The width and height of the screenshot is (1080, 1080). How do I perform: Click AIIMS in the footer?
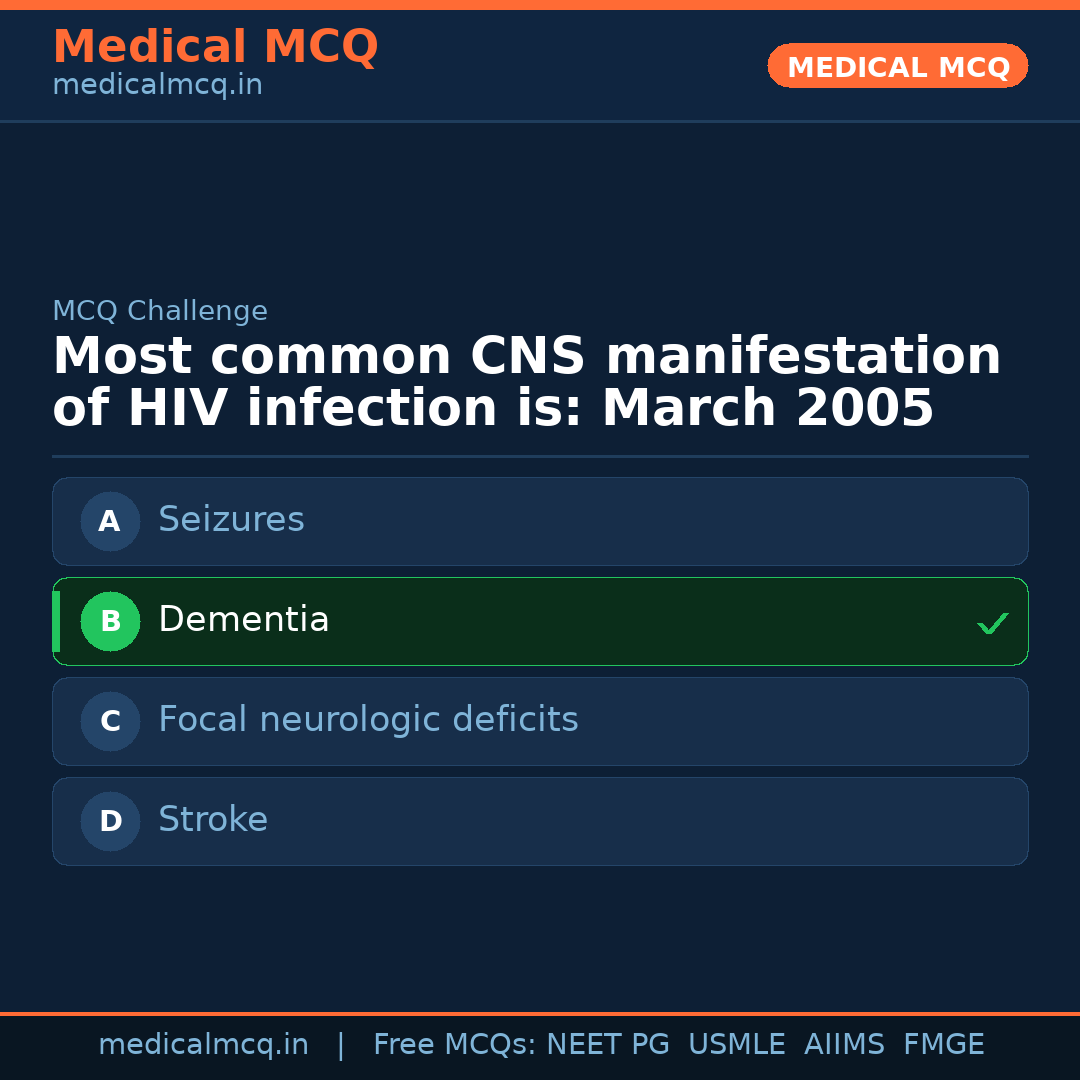tap(844, 1045)
